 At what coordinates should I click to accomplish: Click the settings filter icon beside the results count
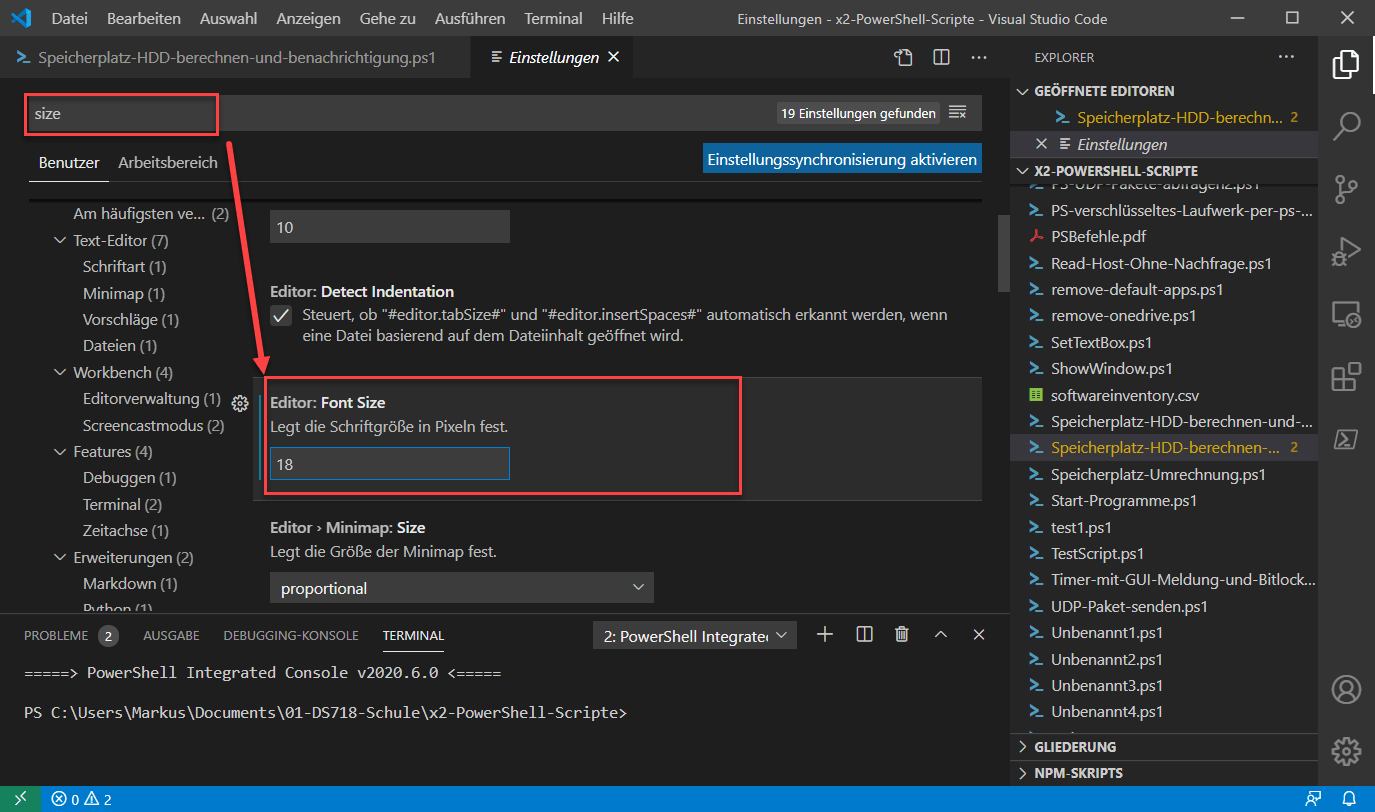957,113
